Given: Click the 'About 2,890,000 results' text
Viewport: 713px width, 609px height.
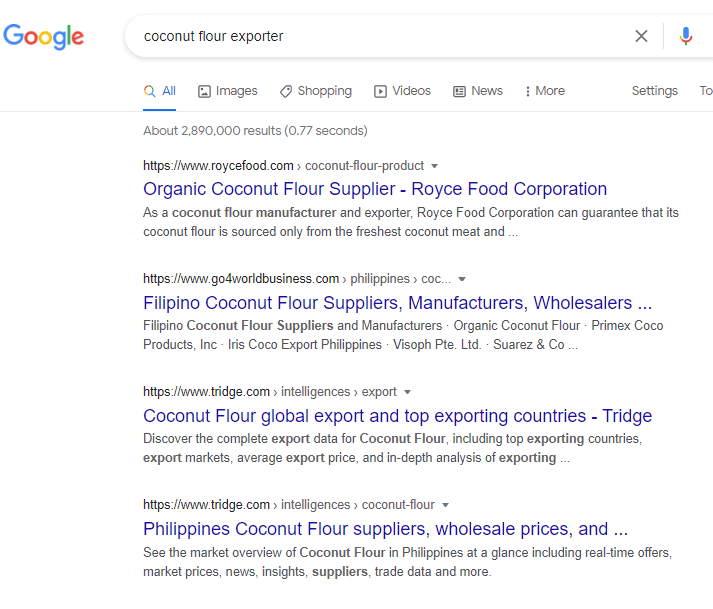Looking at the screenshot, I should coord(255,131).
